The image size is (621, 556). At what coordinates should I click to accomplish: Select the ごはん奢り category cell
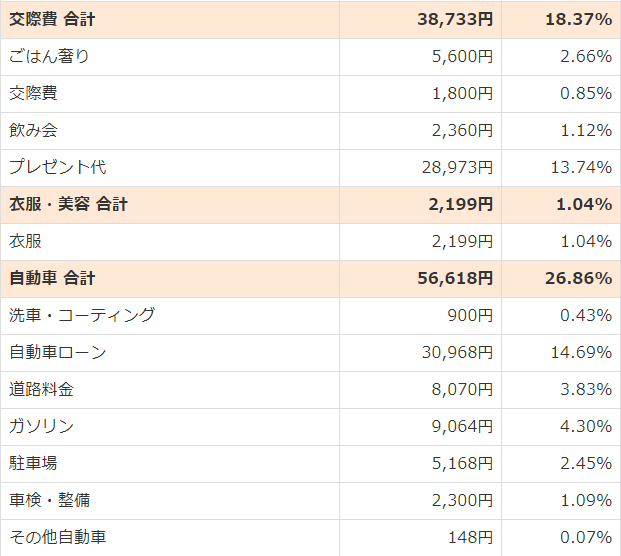50,56
